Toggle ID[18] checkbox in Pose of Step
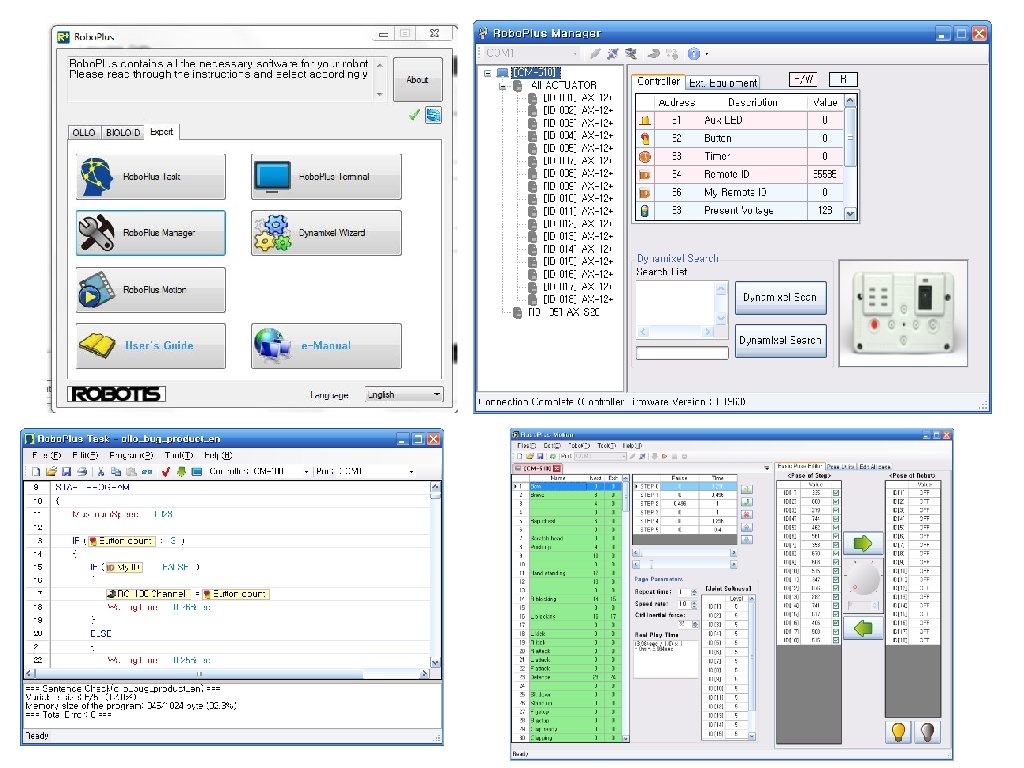 pyautogui.click(x=836, y=641)
